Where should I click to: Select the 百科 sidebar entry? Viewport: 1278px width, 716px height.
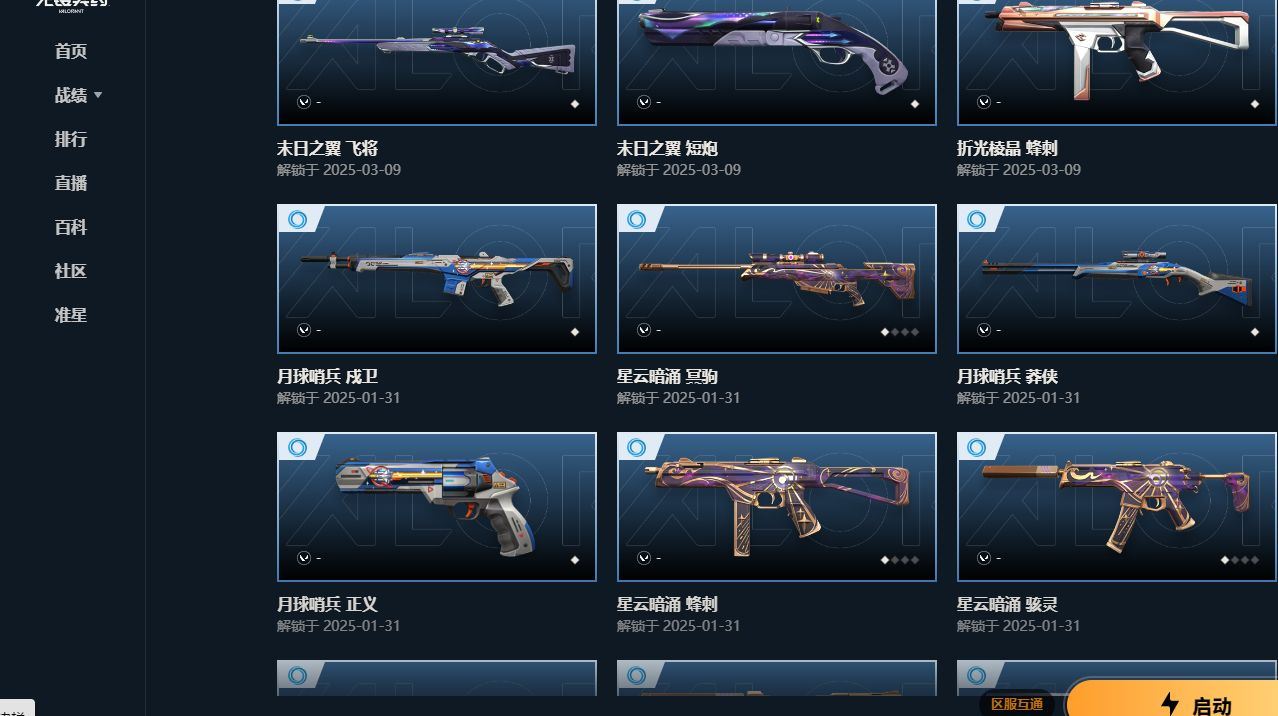pyautogui.click(x=71, y=228)
